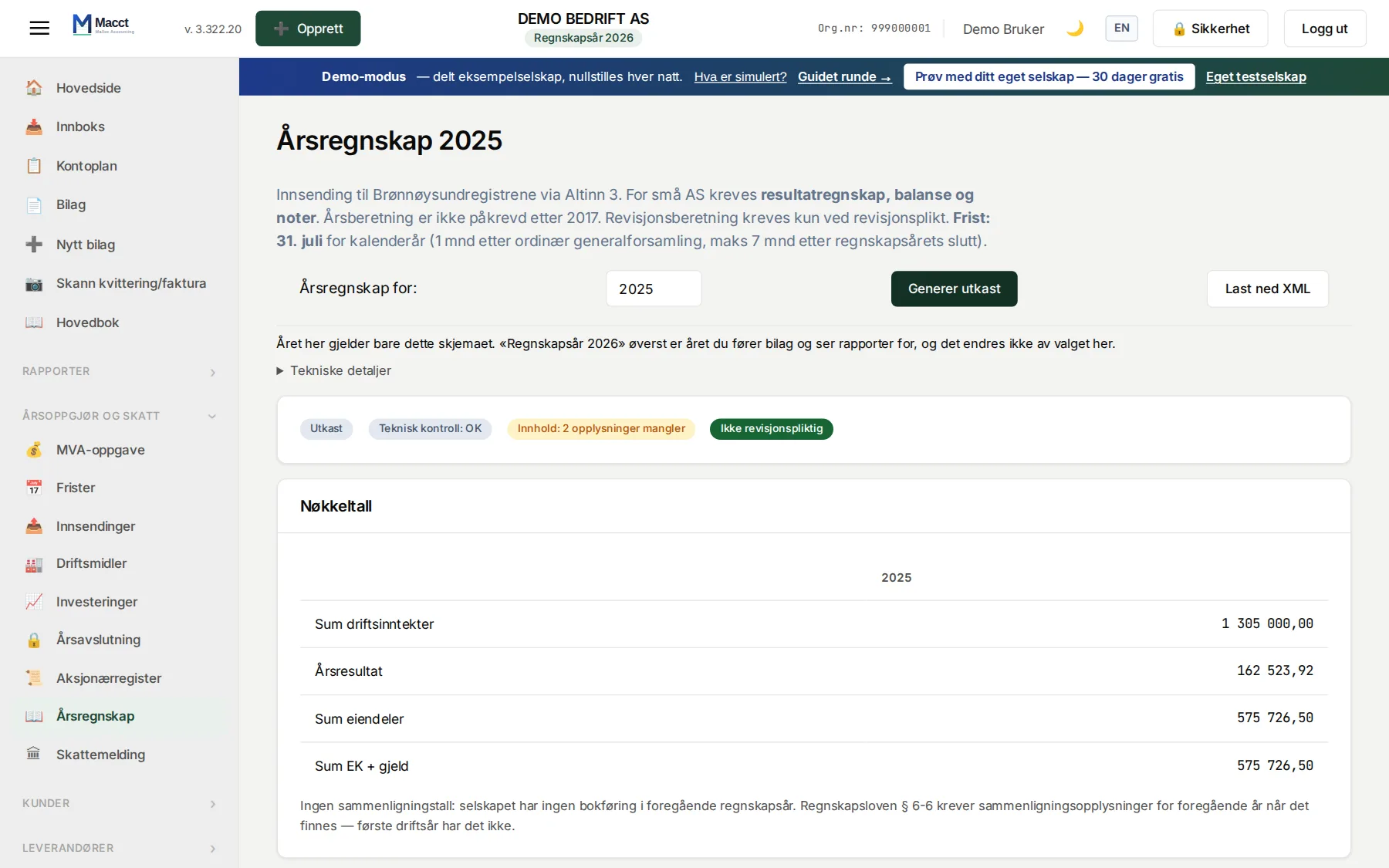Expand the KUNDER section
Image resolution: width=1389 pixels, height=868 pixels.
(x=120, y=803)
